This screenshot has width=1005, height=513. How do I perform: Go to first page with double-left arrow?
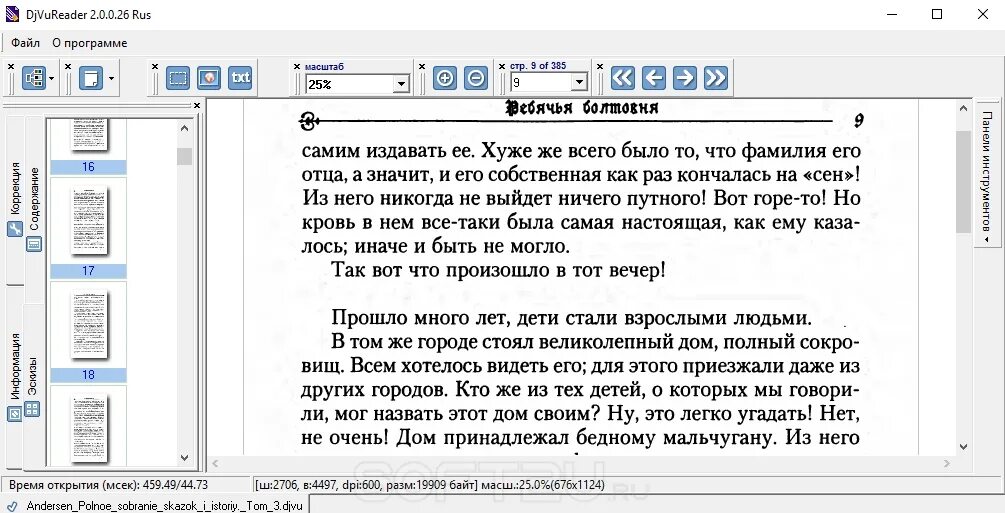click(x=622, y=78)
